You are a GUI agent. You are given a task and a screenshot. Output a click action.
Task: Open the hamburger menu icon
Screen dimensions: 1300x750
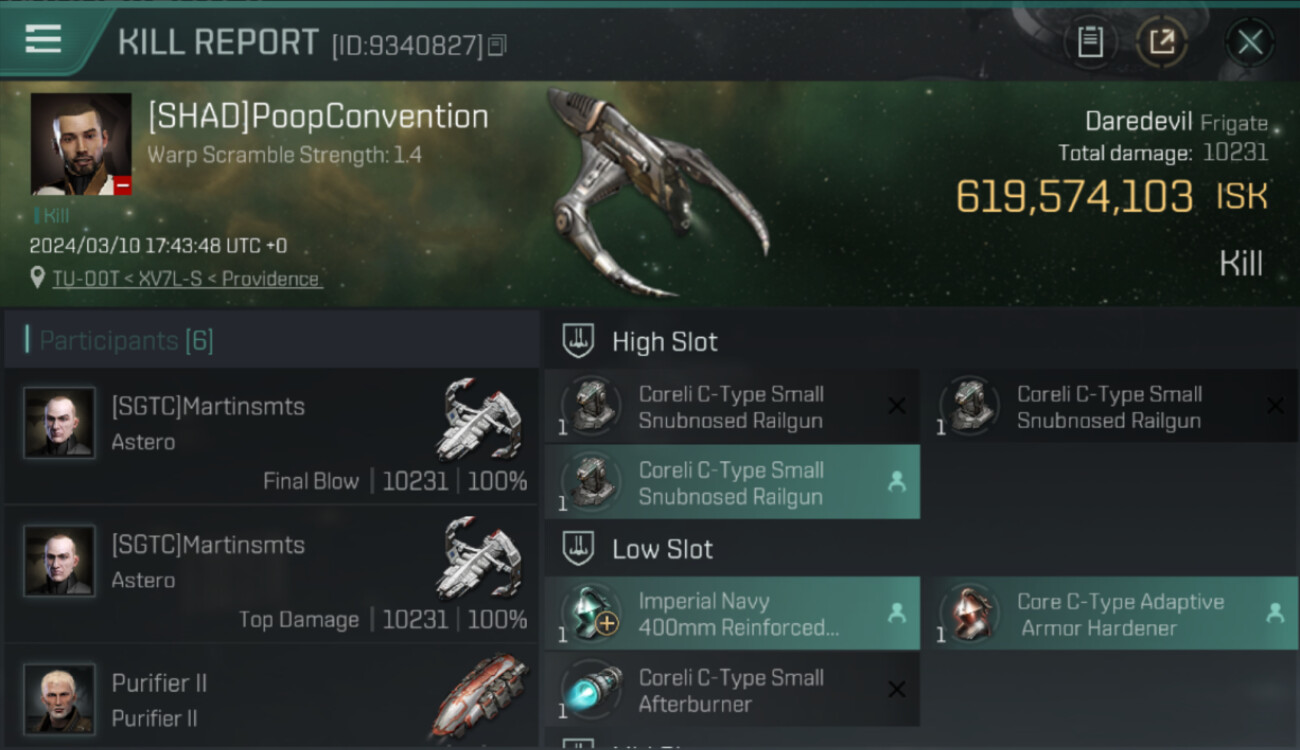point(43,39)
